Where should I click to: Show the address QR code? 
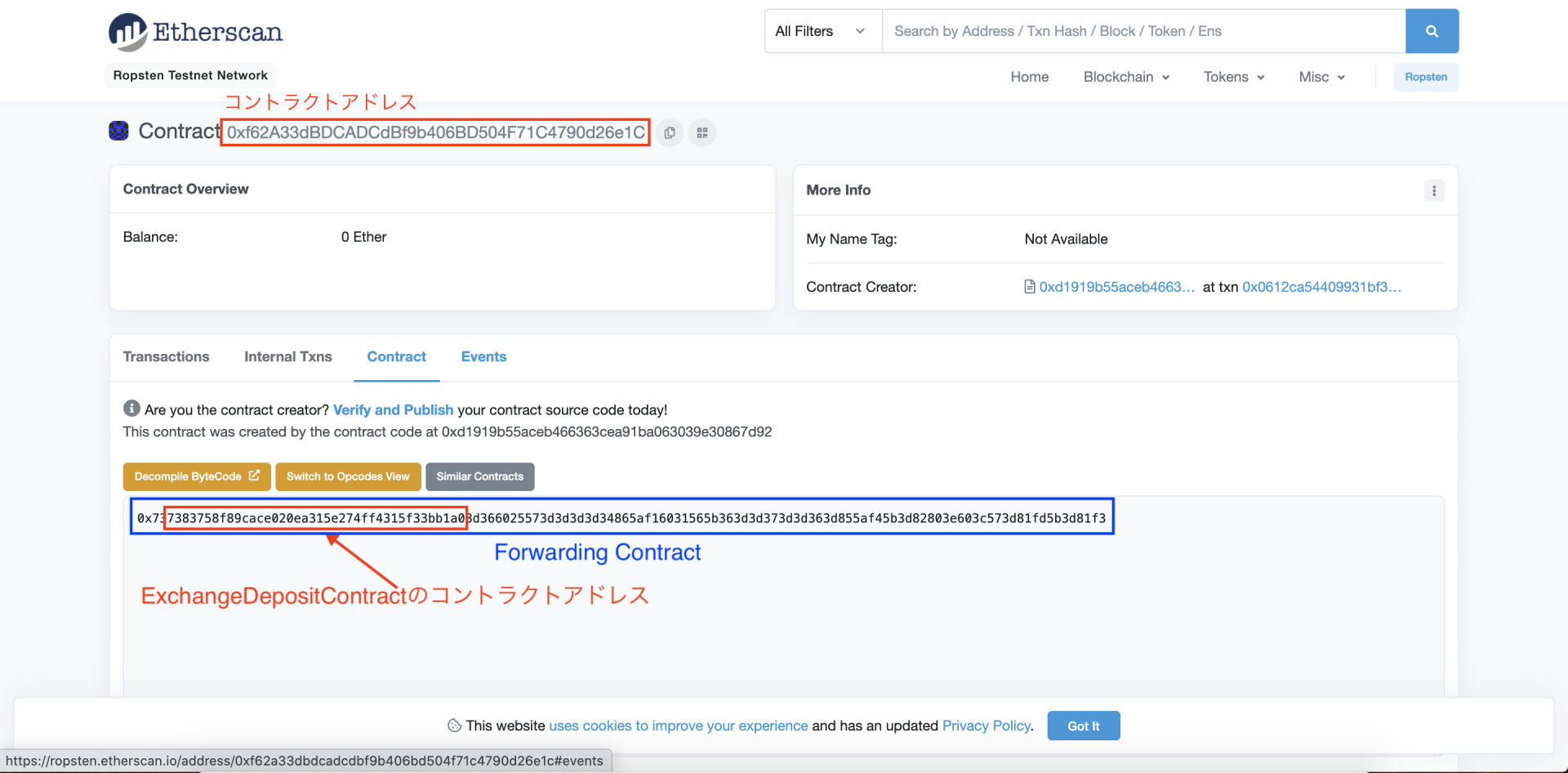pos(702,132)
